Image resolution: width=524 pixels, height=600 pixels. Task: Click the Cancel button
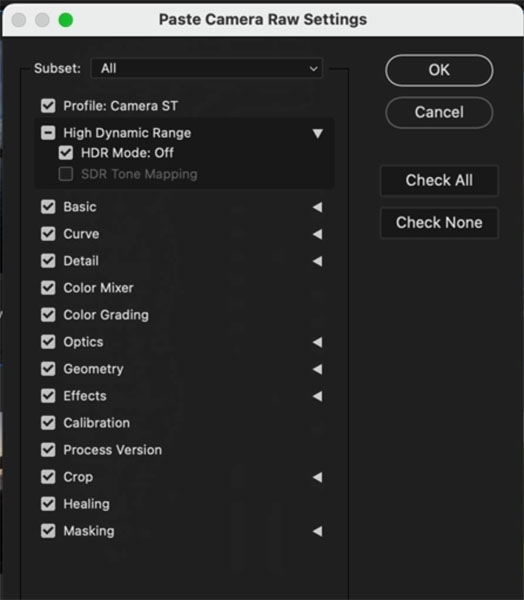tap(439, 112)
